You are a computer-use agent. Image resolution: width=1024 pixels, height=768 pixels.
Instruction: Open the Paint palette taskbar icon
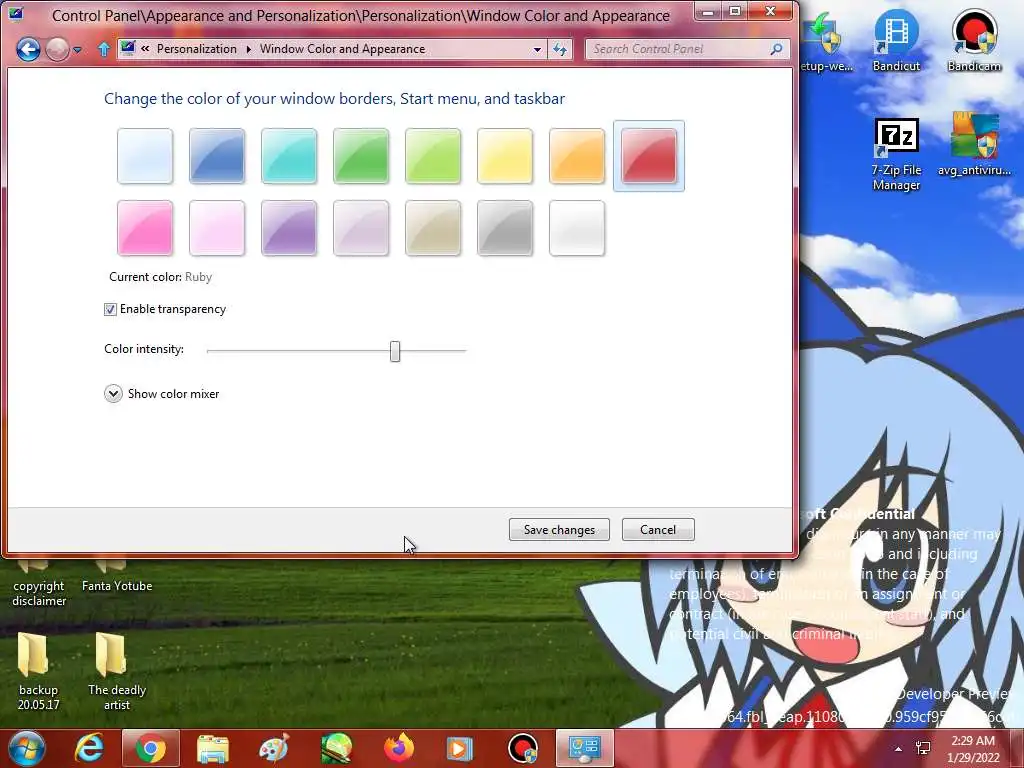[x=274, y=748]
